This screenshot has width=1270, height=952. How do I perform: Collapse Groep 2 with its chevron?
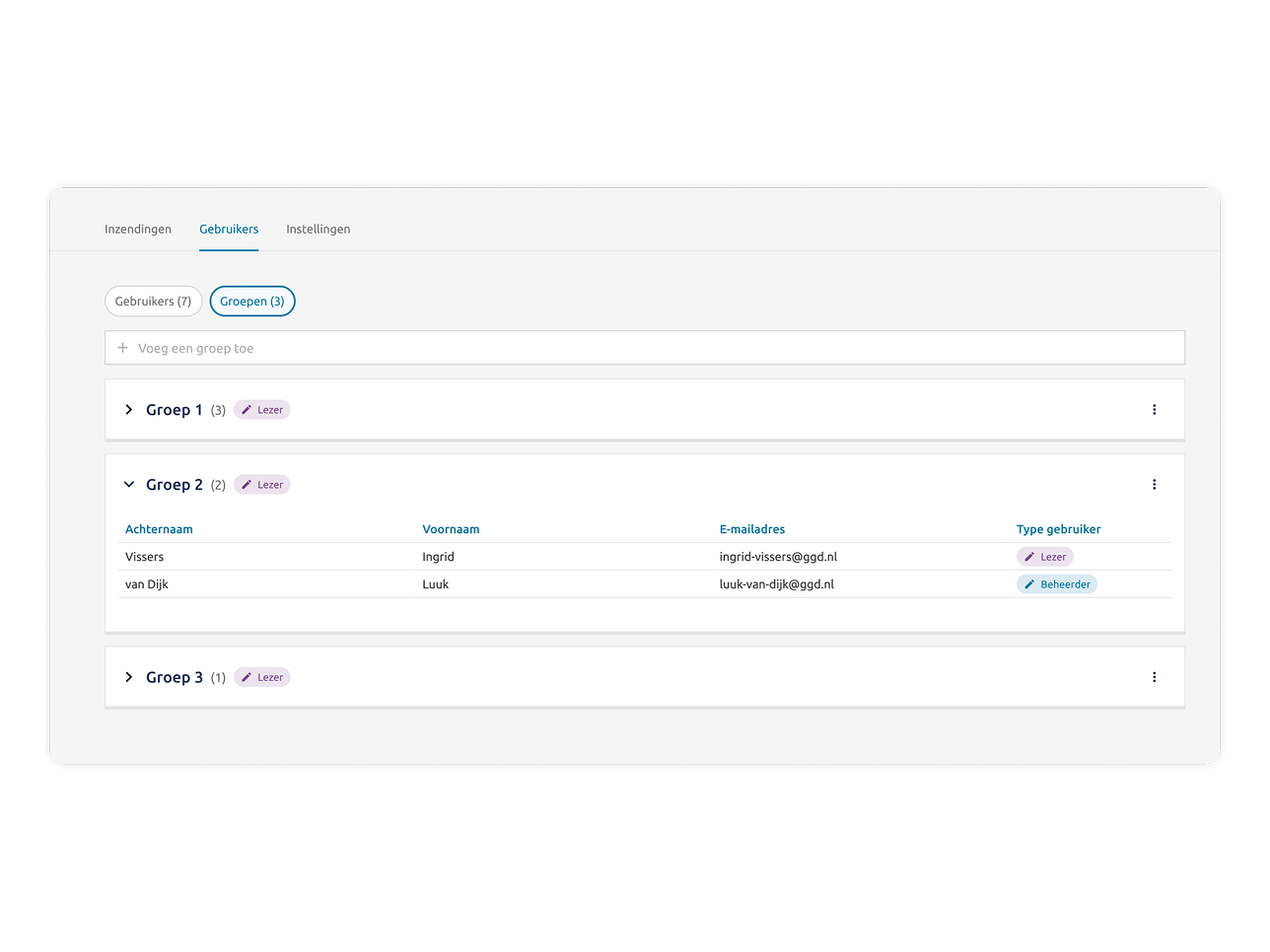[129, 485]
